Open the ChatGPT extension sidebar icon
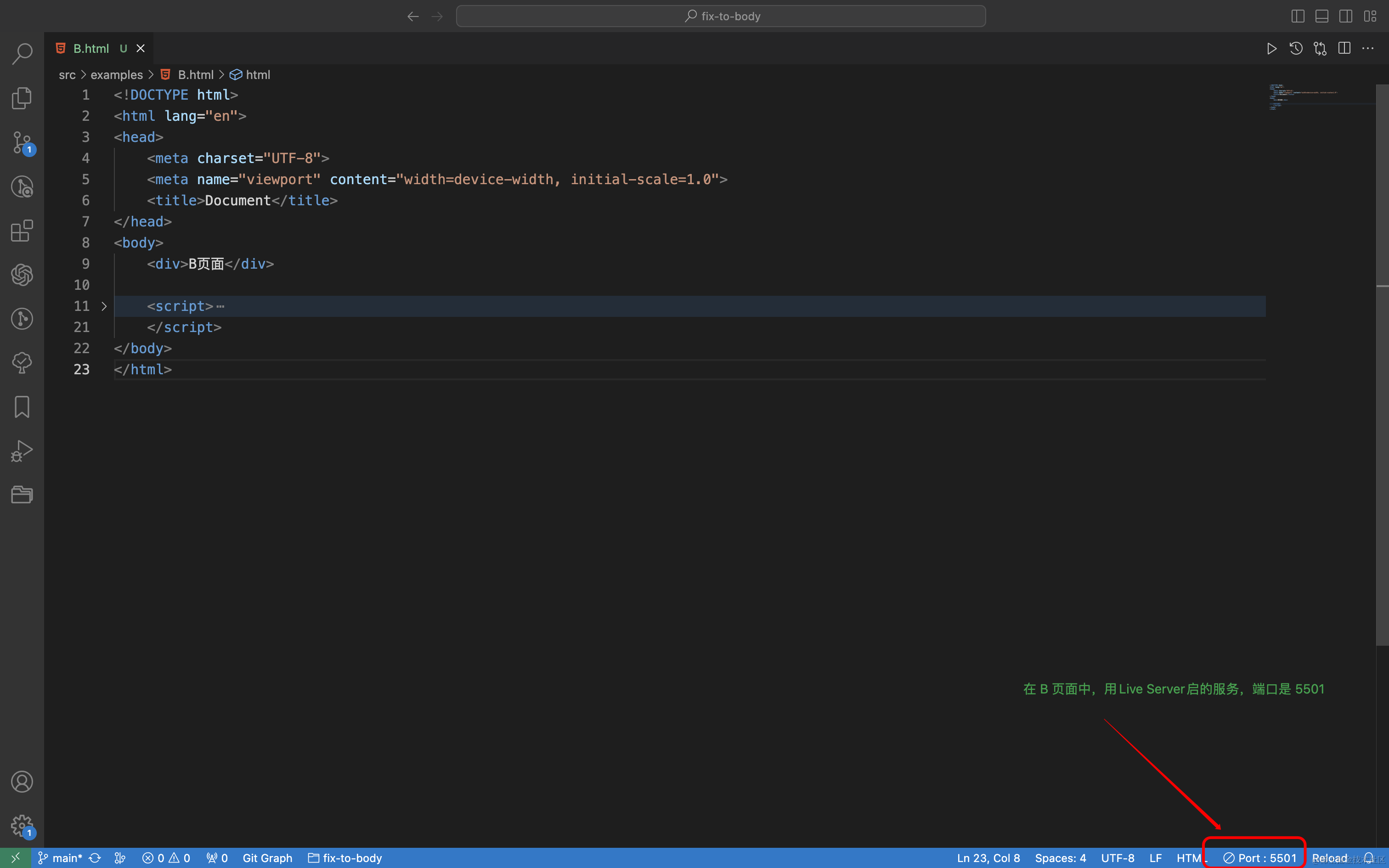 click(x=22, y=275)
